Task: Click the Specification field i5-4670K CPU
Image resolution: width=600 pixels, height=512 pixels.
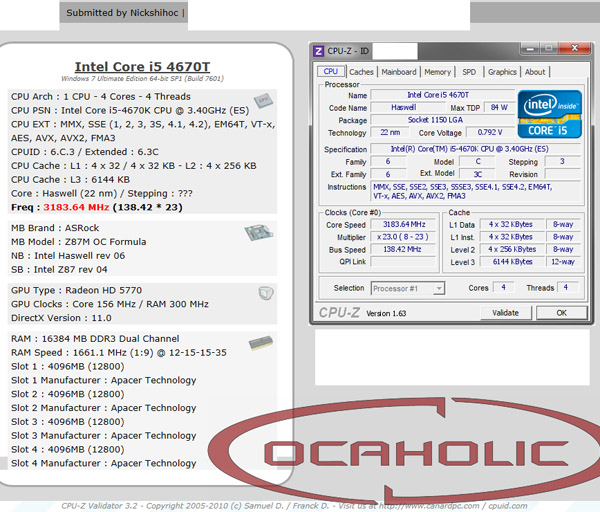Action: 476,149
